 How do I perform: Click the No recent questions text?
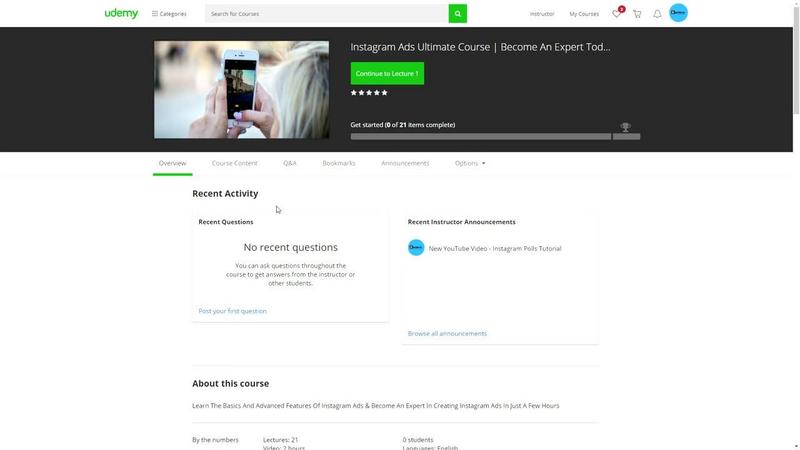290,247
